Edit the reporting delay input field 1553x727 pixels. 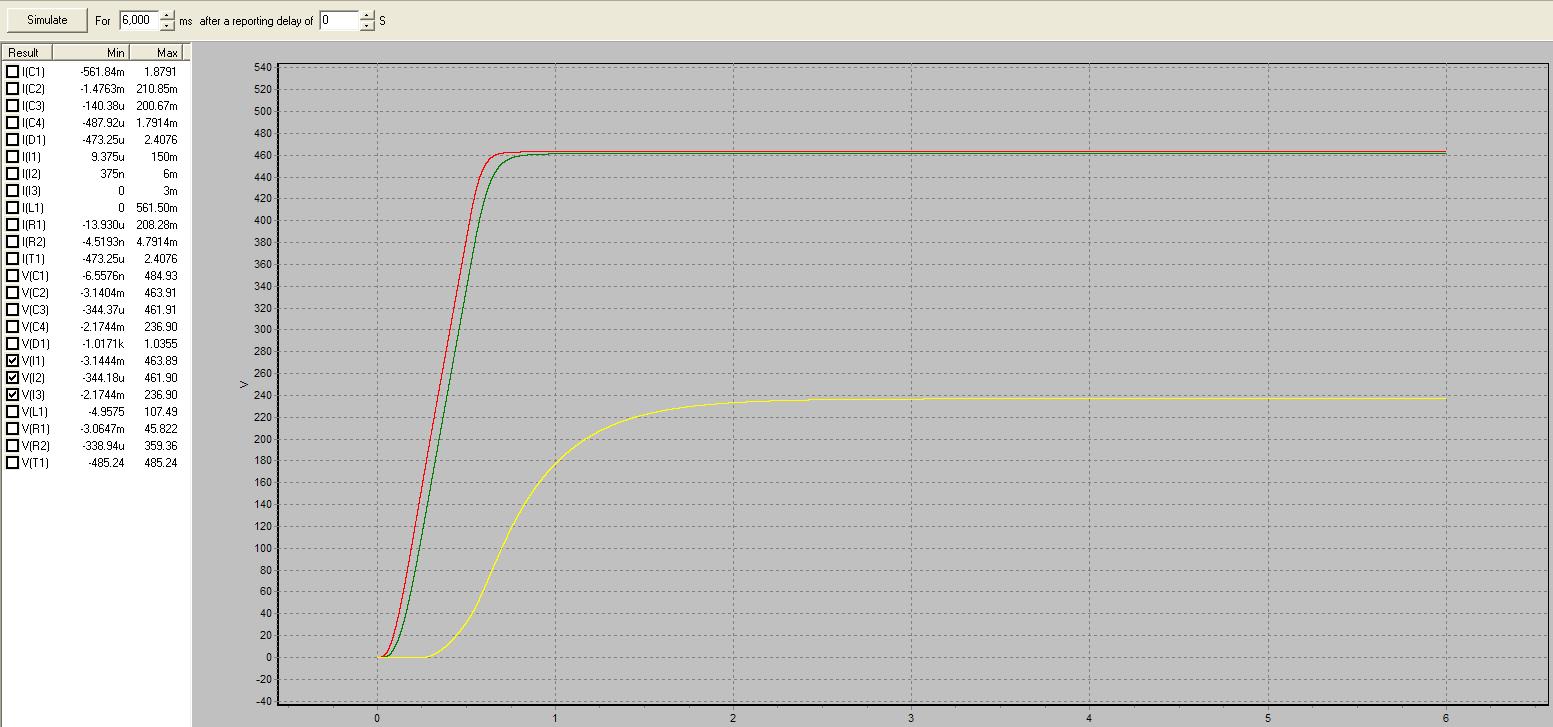[338, 20]
